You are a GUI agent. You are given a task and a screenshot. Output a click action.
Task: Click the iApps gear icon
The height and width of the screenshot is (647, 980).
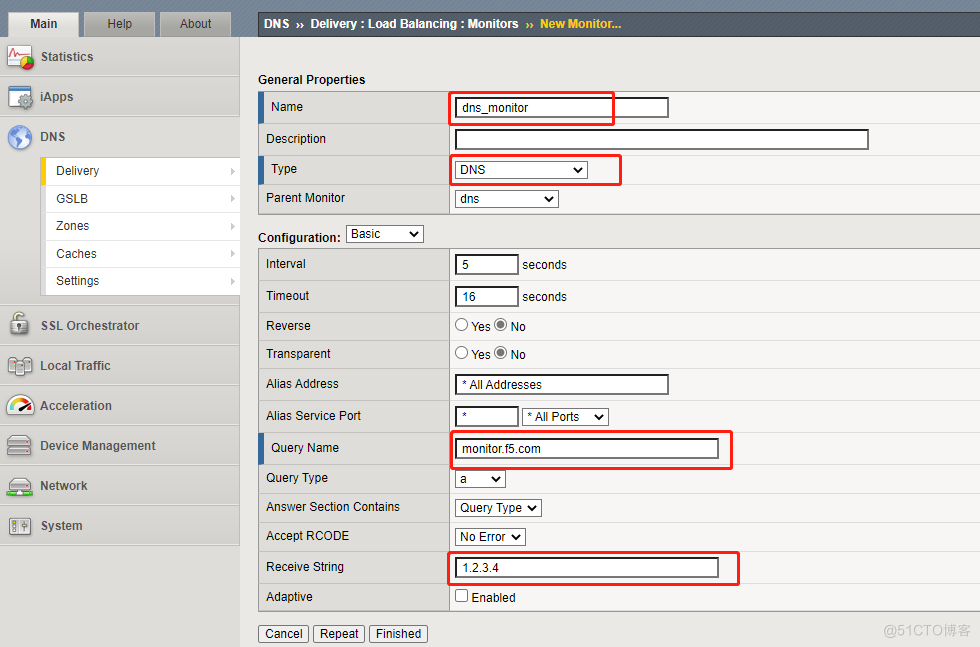(x=20, y=97)
